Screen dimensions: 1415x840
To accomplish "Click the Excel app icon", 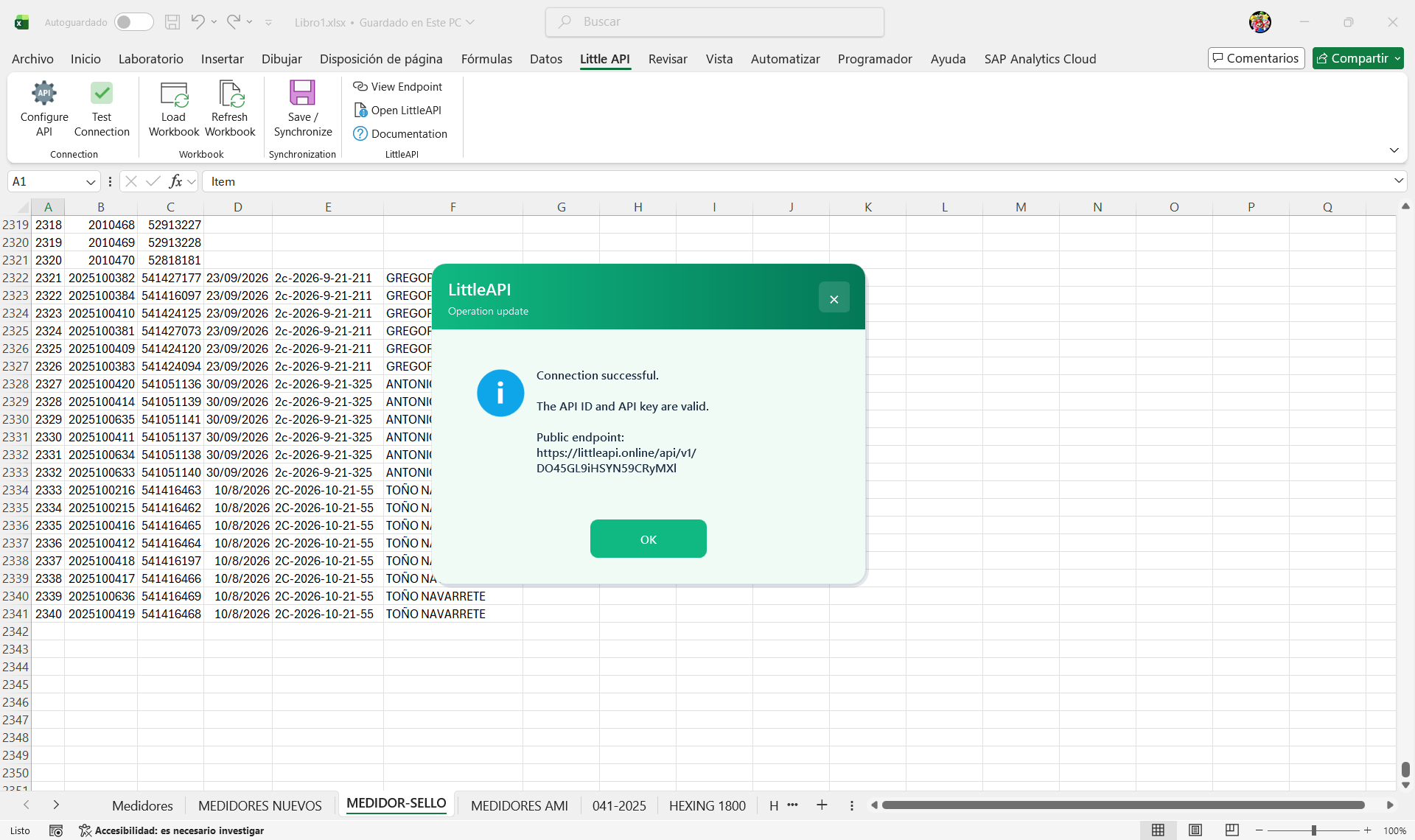I will click(x=21, y=22).
